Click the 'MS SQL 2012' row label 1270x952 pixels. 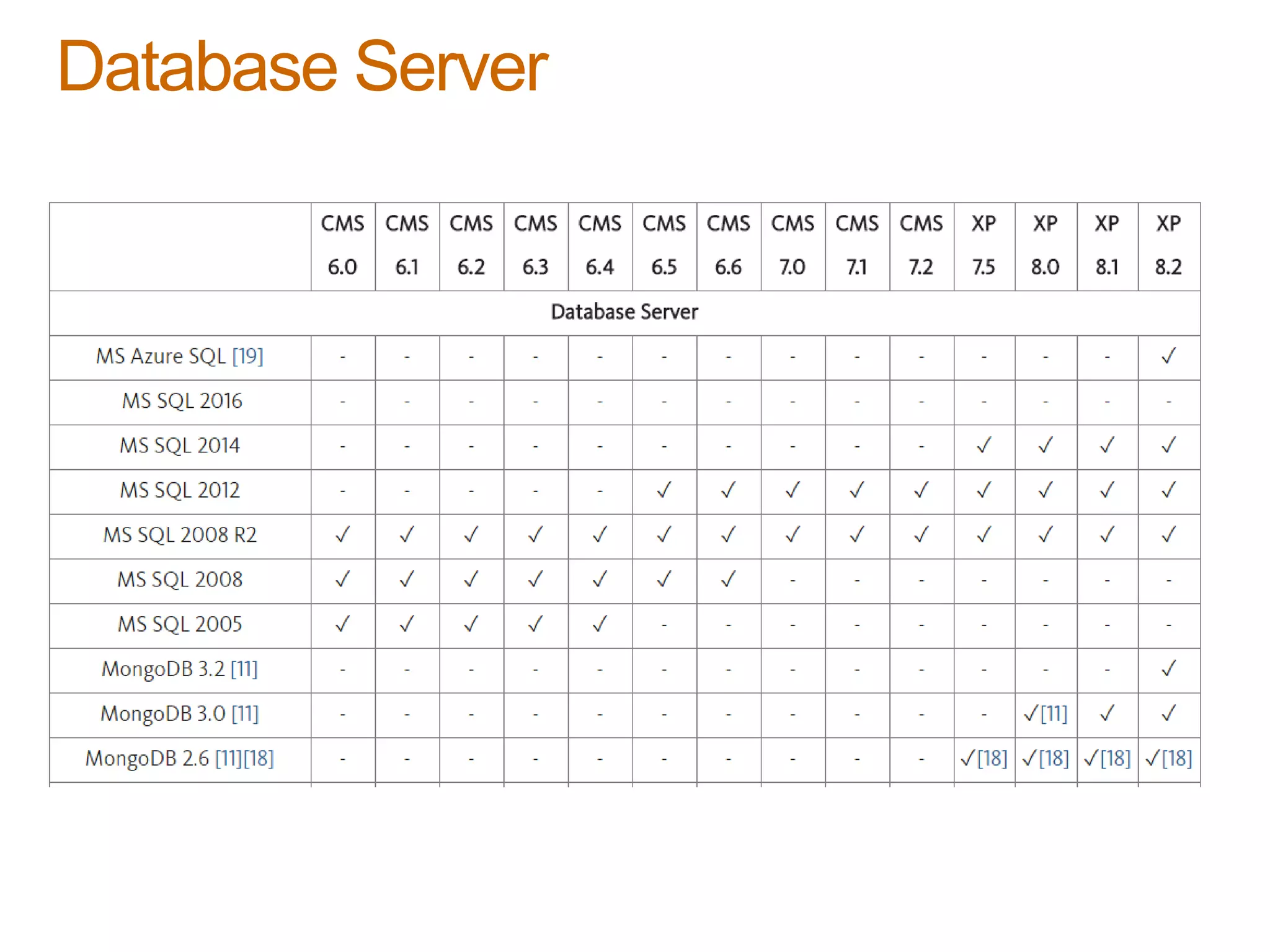[x=180, y=490]
